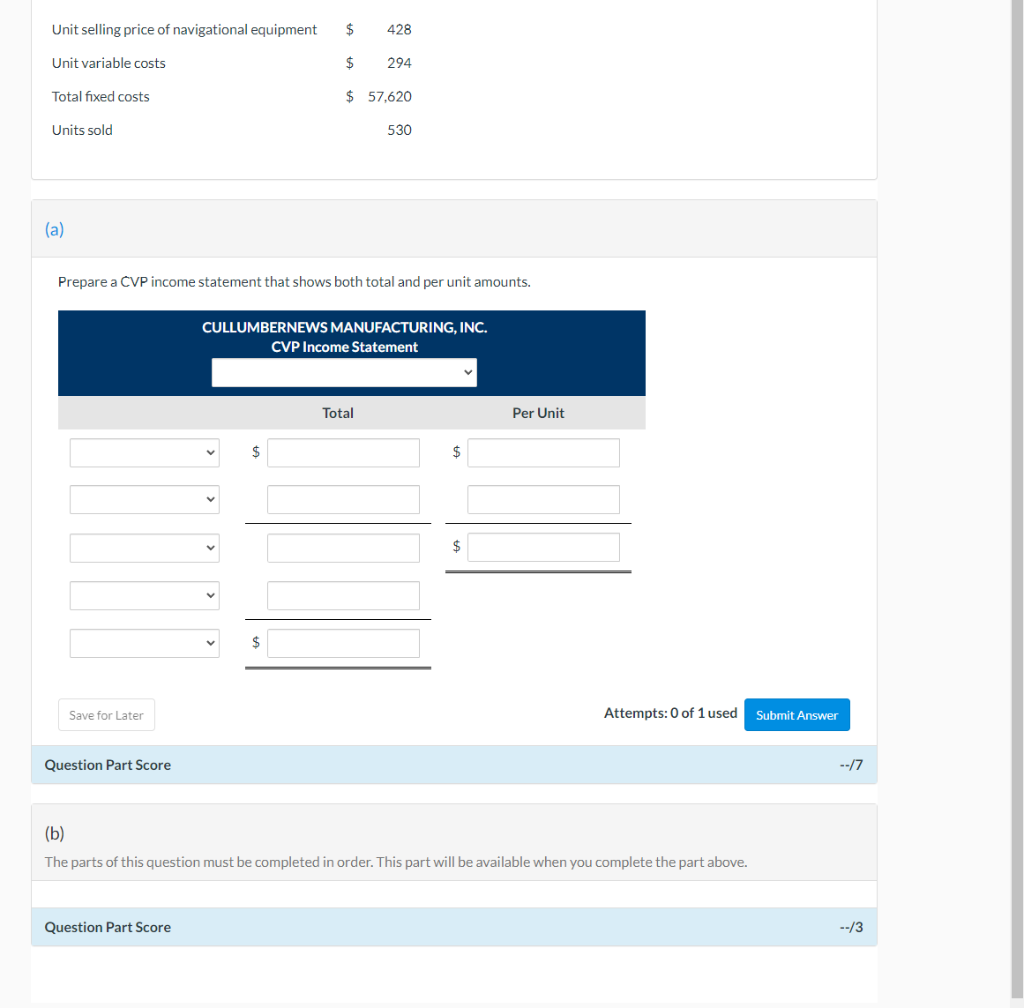Expand the last account label dropdown
The width and height of the screenshot is (1024, 1008).
(144, 643)
